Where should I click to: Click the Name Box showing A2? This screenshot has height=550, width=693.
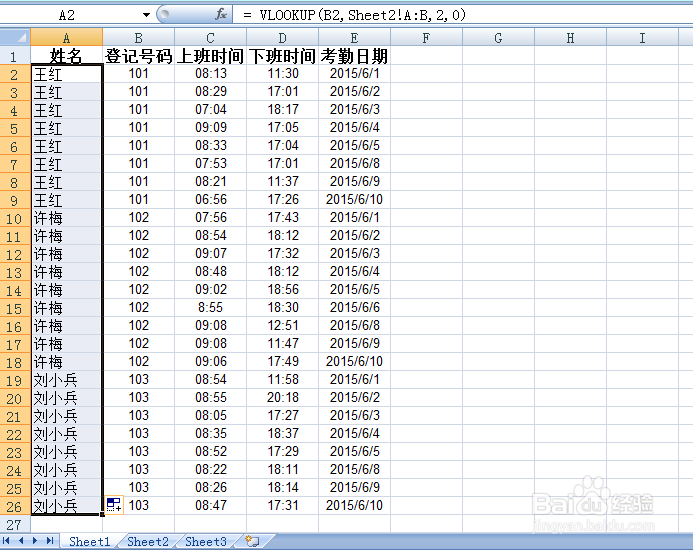click(x=67, y=15)
